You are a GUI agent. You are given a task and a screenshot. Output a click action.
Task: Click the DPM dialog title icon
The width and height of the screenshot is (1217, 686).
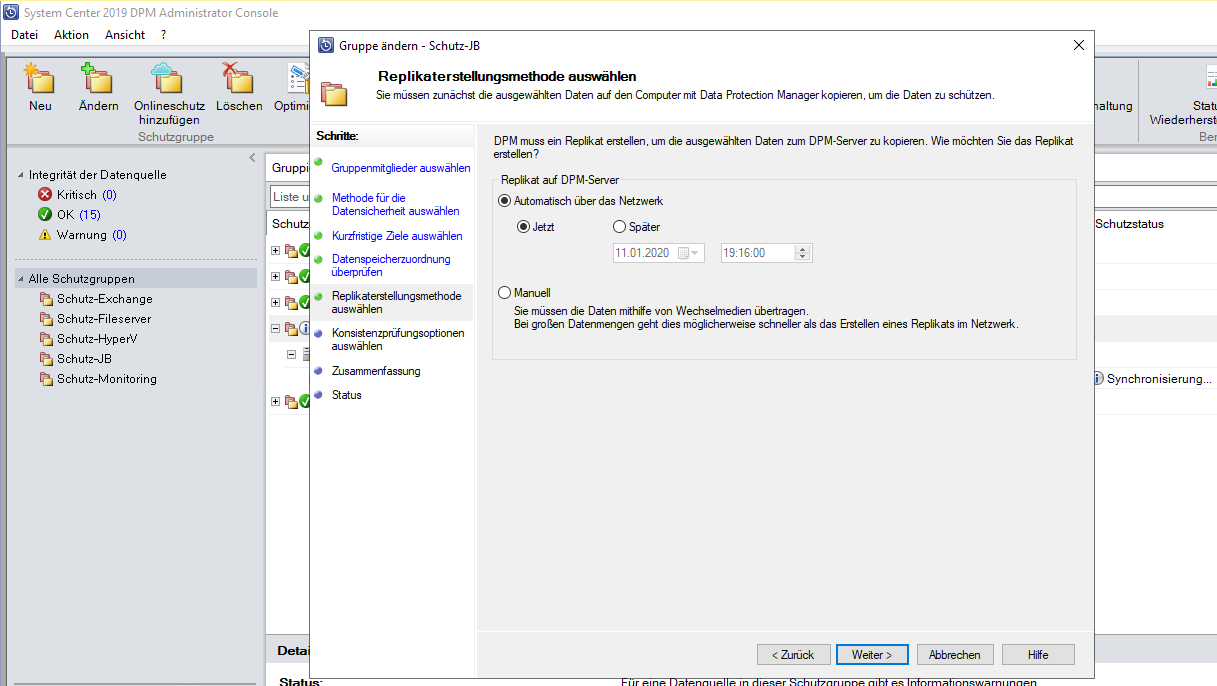click(x=325, y=45)
